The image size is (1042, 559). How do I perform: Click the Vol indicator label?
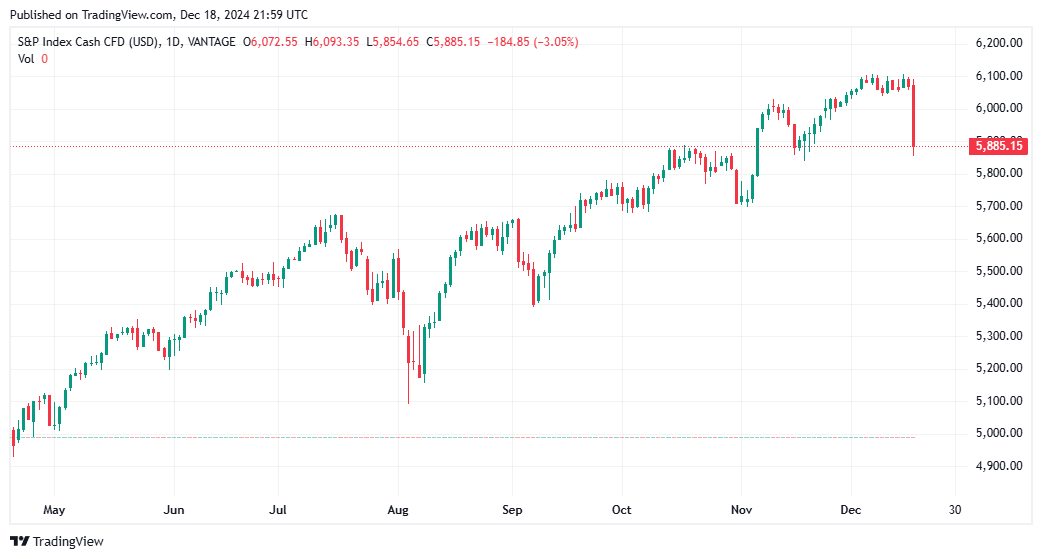[x=27, y=59]
